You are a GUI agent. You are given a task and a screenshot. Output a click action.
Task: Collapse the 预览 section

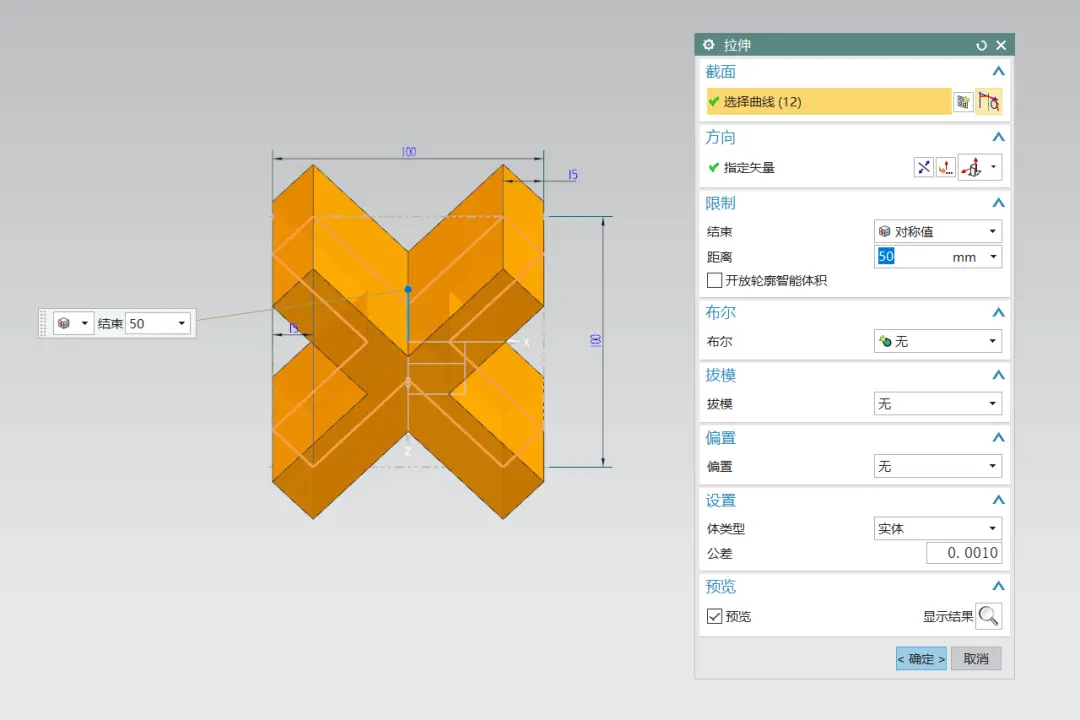click(x=998, y=586)
